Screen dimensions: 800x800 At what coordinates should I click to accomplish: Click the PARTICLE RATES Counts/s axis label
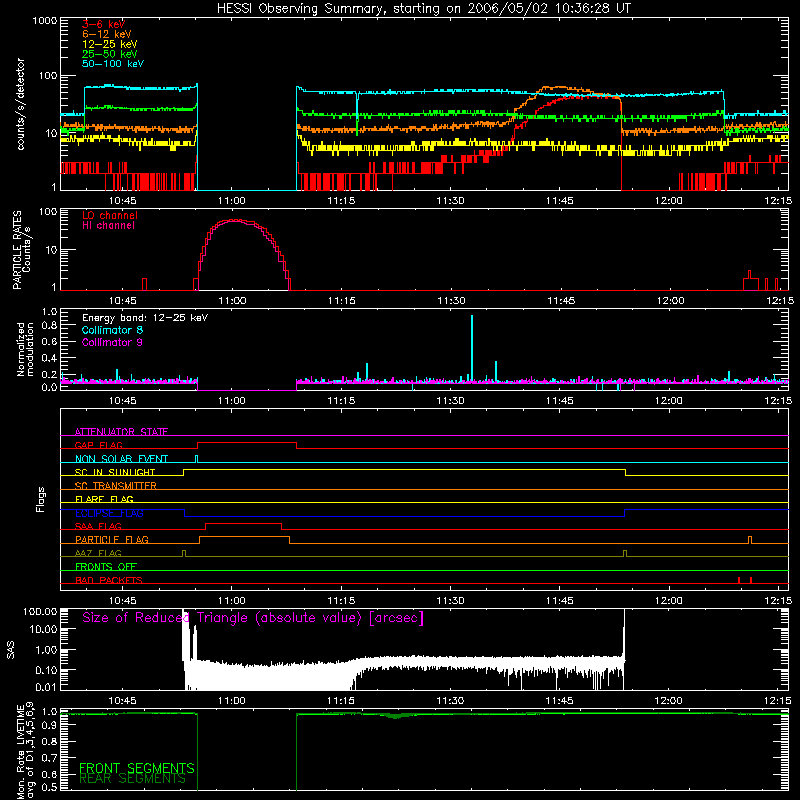click(x=21, y=250)
